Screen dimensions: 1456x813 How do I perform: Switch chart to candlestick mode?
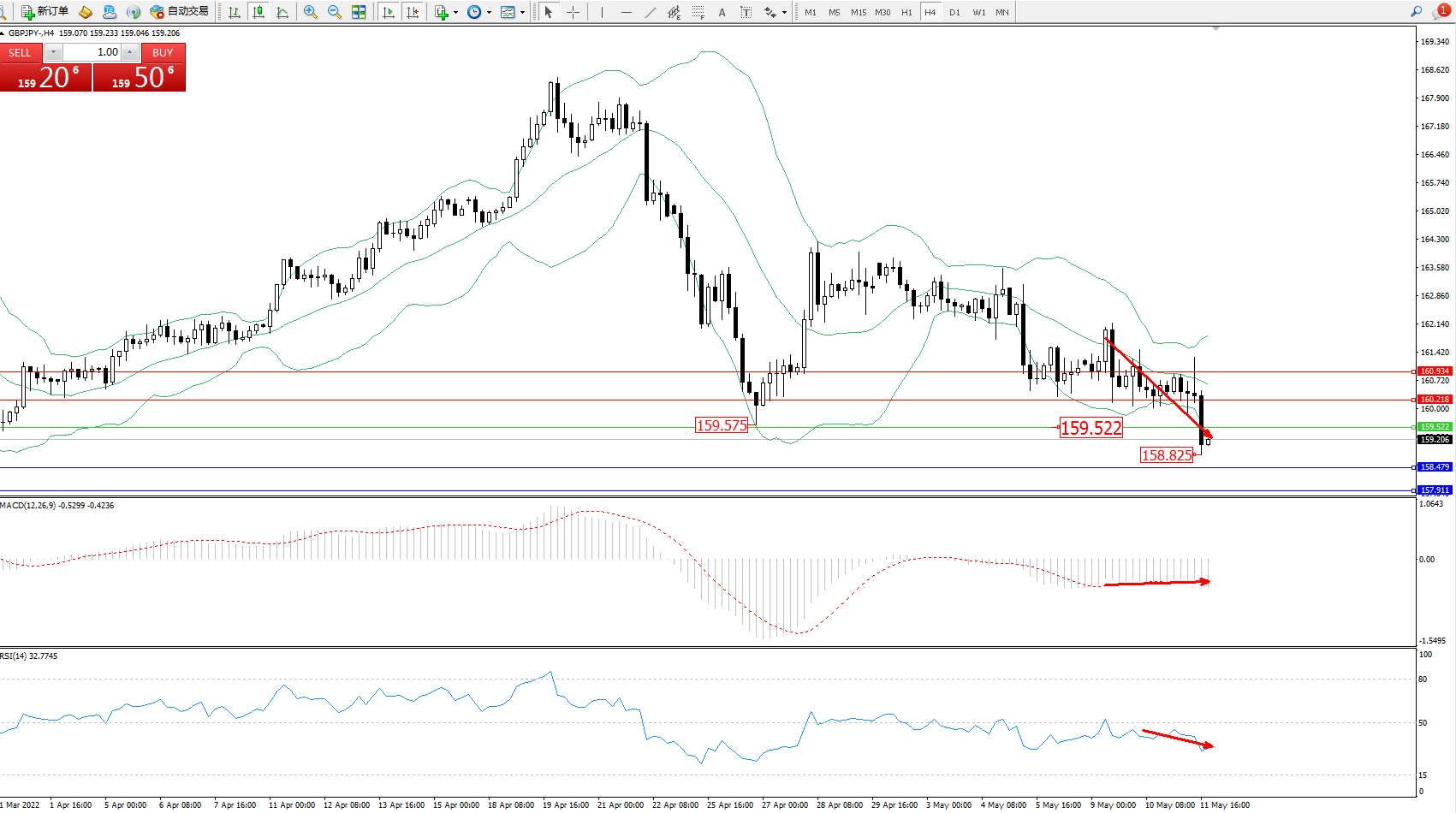tap(259, 12)
